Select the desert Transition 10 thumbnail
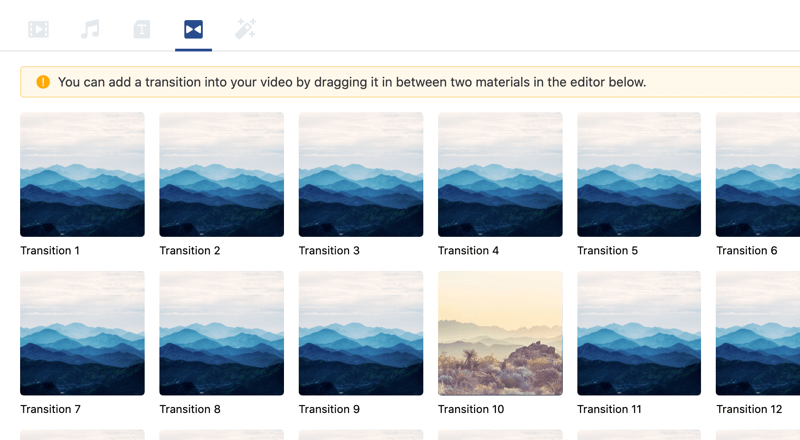The image size is (800, 440). (500, 333)
